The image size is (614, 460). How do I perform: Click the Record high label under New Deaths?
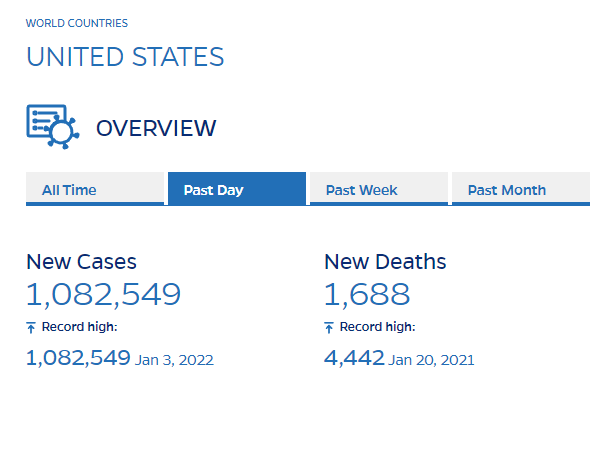coord(378,327)
